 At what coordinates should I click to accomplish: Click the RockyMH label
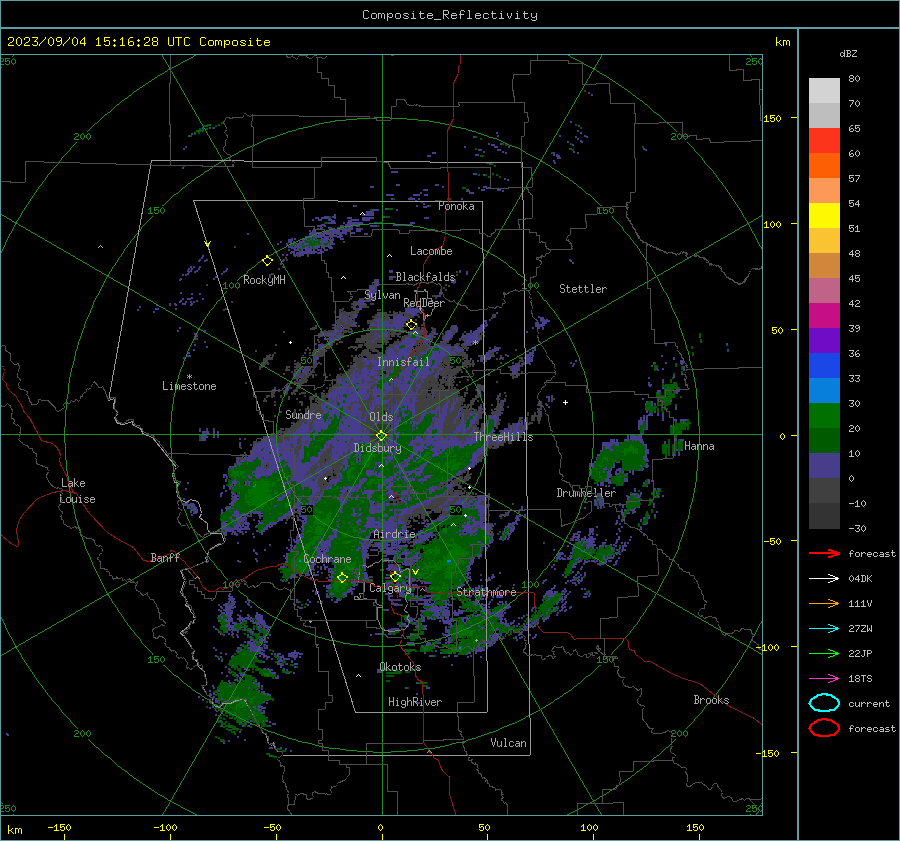(264, 280)
